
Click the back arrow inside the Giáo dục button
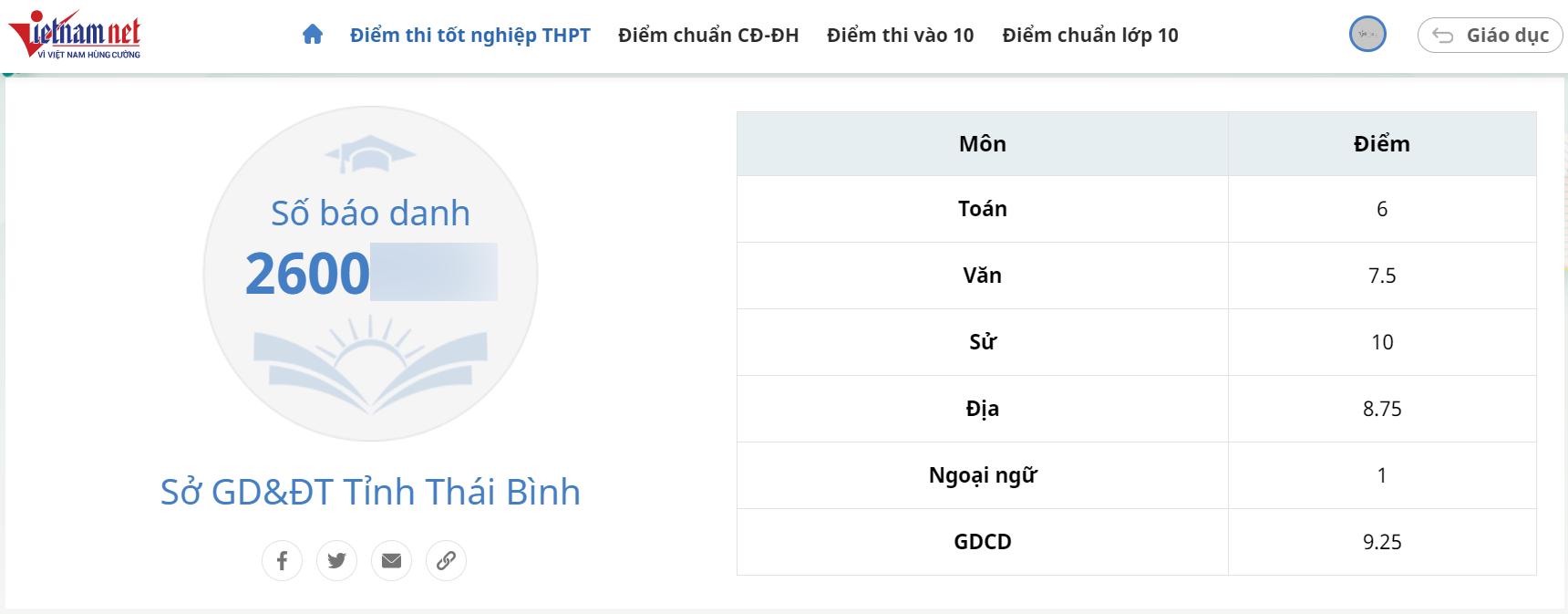(x=1443, y=35)
